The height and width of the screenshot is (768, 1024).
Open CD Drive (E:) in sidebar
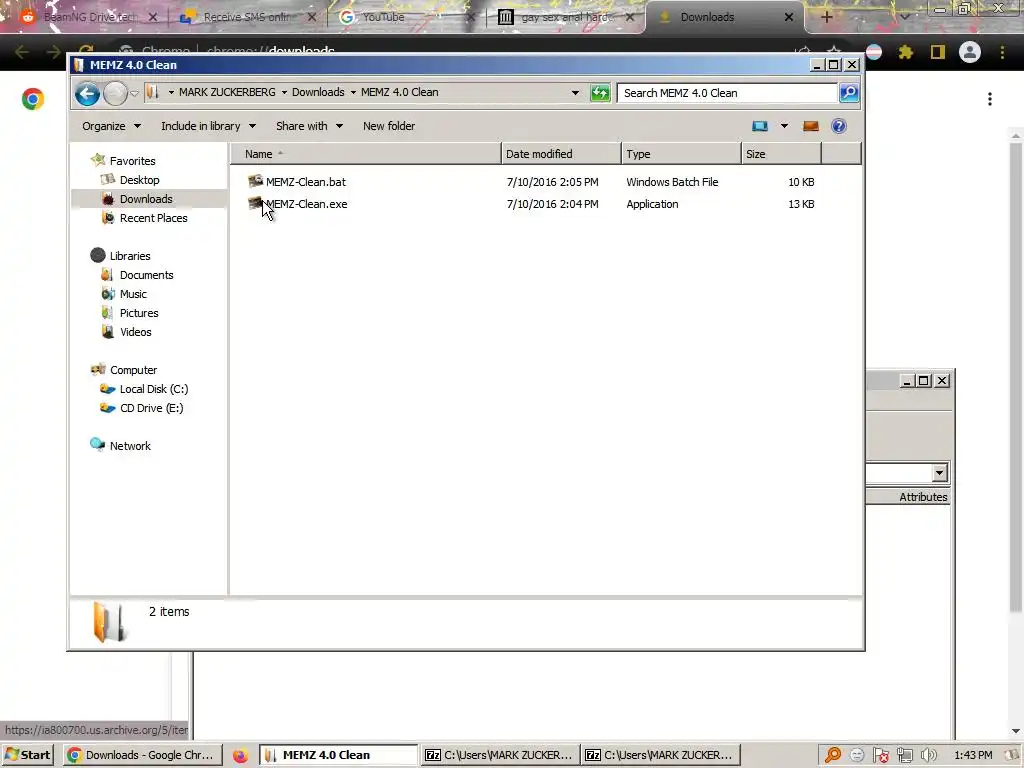point(152,408)
